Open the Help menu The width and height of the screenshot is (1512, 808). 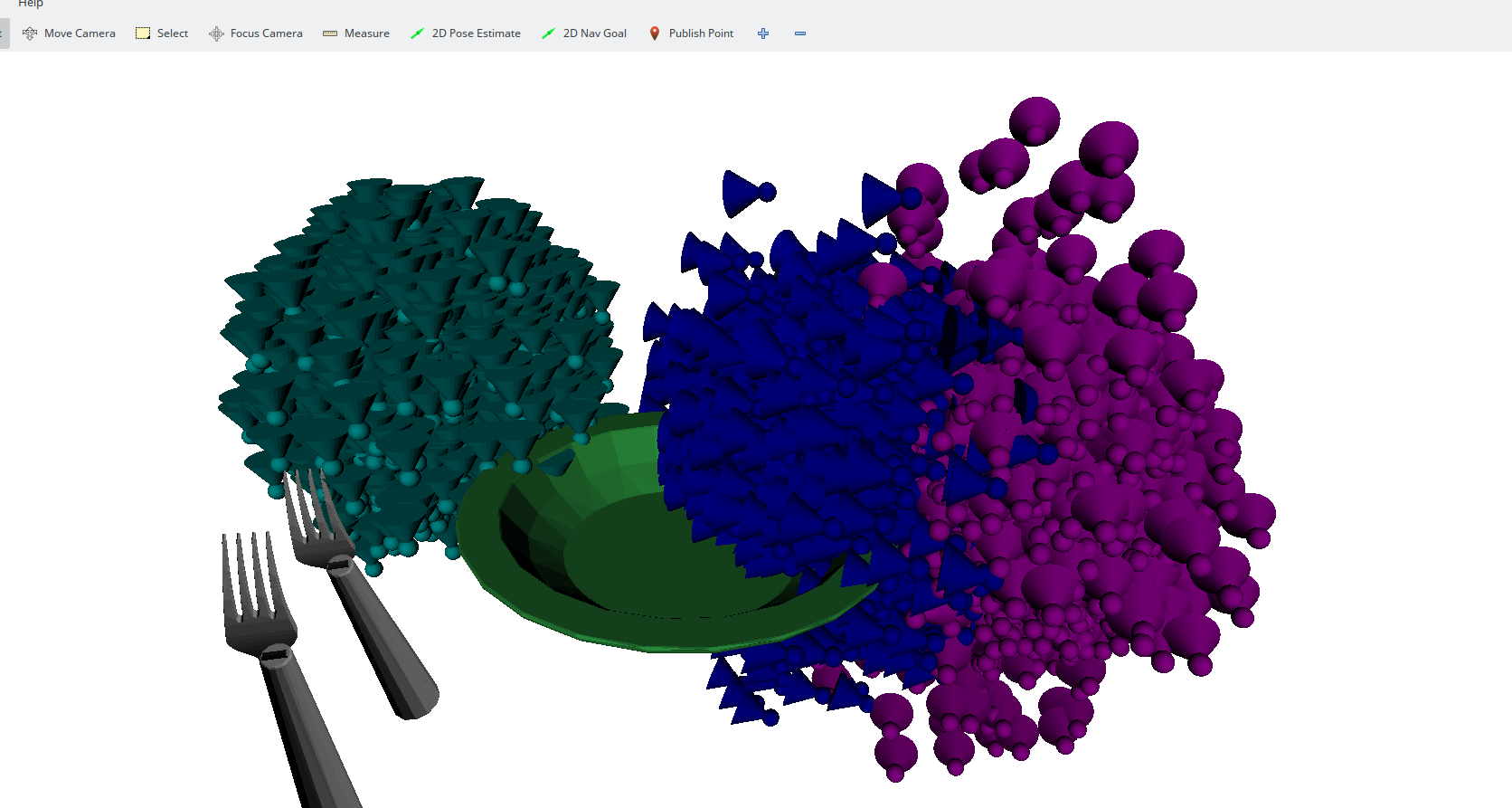pyautogui.click(x=31, y=4)
